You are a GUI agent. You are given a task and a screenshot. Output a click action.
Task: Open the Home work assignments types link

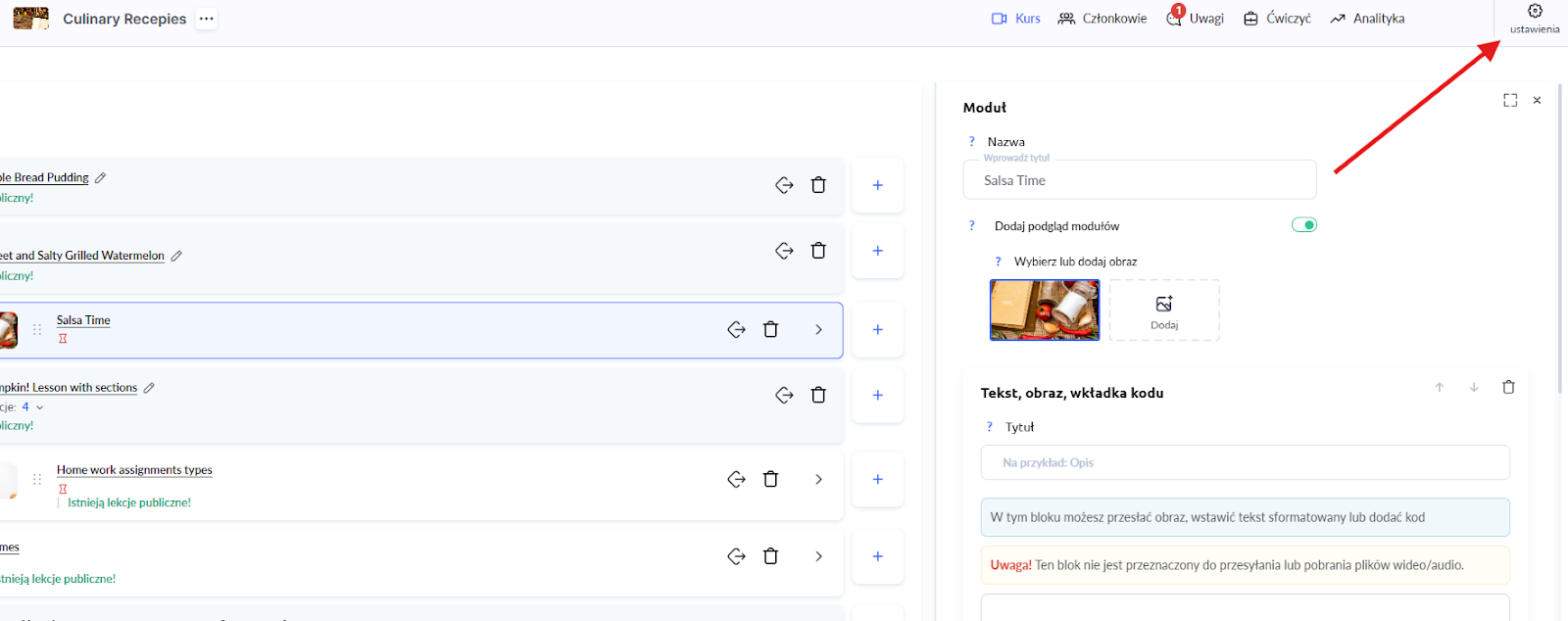coord(134,470)
